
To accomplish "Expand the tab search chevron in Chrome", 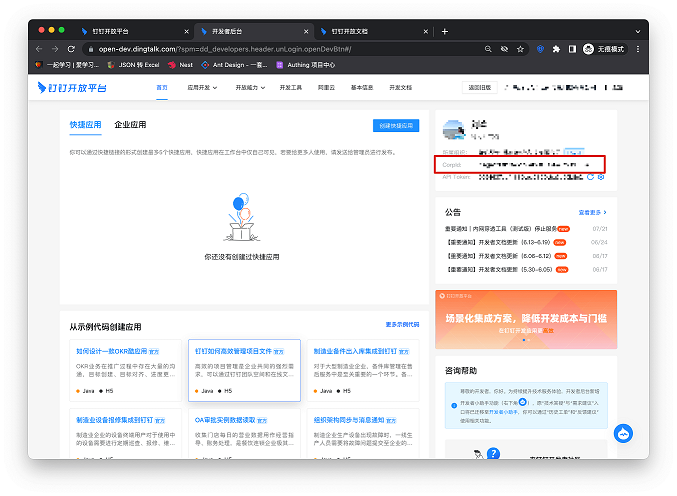I will 636,31.
